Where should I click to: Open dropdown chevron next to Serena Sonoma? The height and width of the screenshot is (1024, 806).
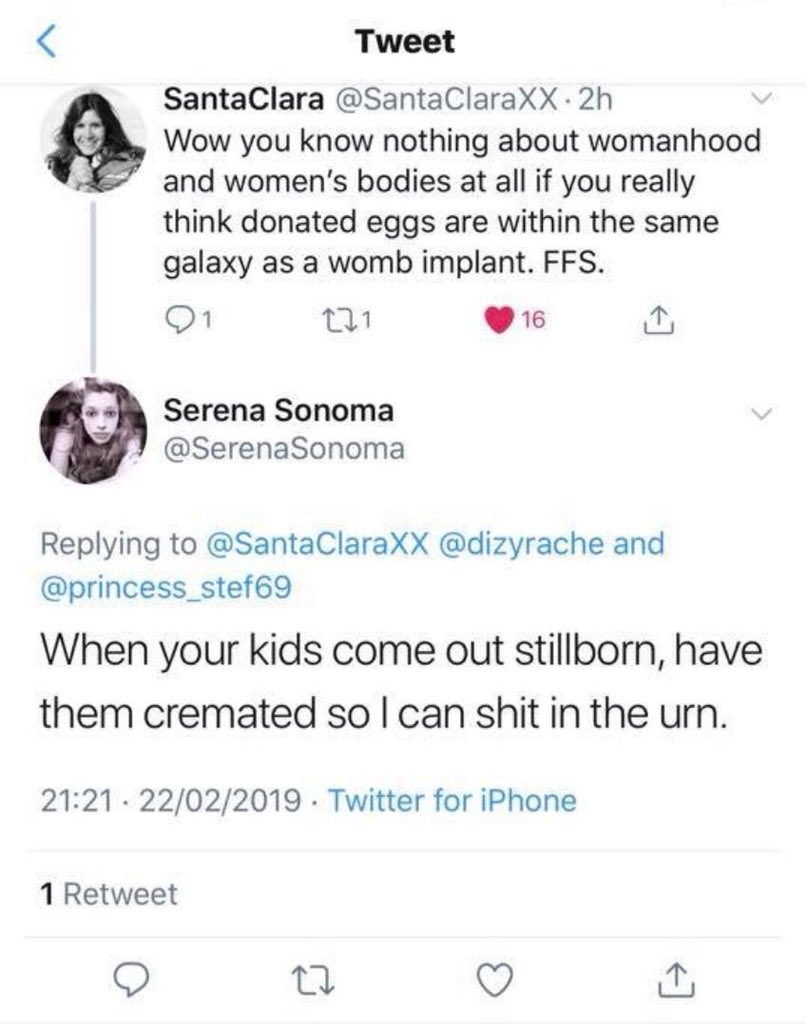pyautogui.click(x=762, y=413)
